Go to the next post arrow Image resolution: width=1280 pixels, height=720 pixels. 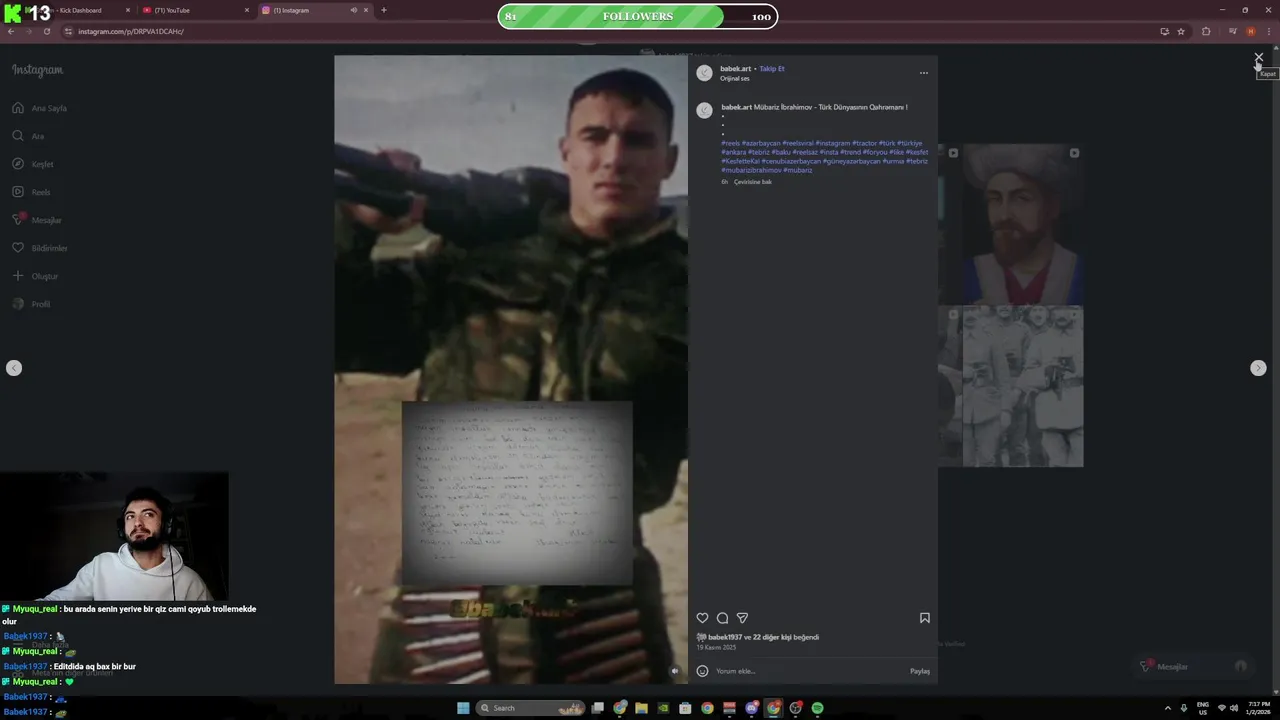1258,368
